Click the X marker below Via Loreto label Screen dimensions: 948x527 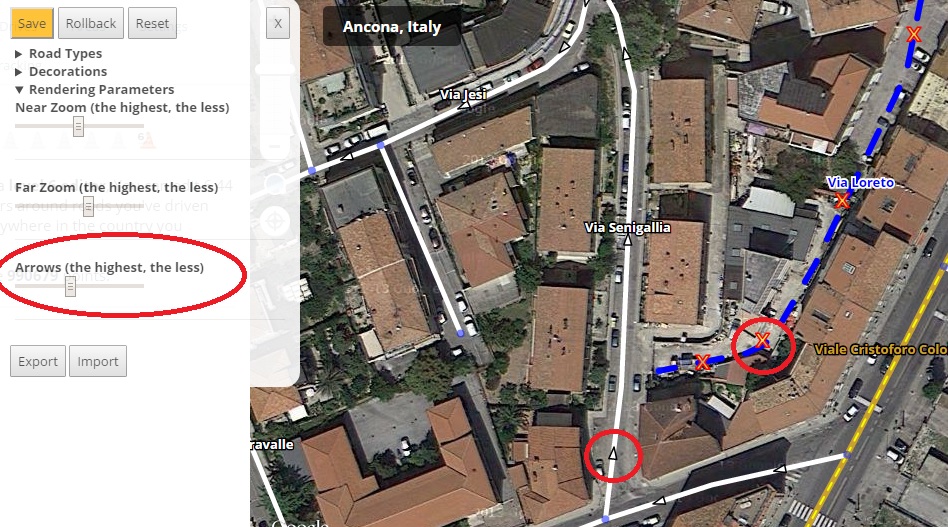tap(842, 201)
